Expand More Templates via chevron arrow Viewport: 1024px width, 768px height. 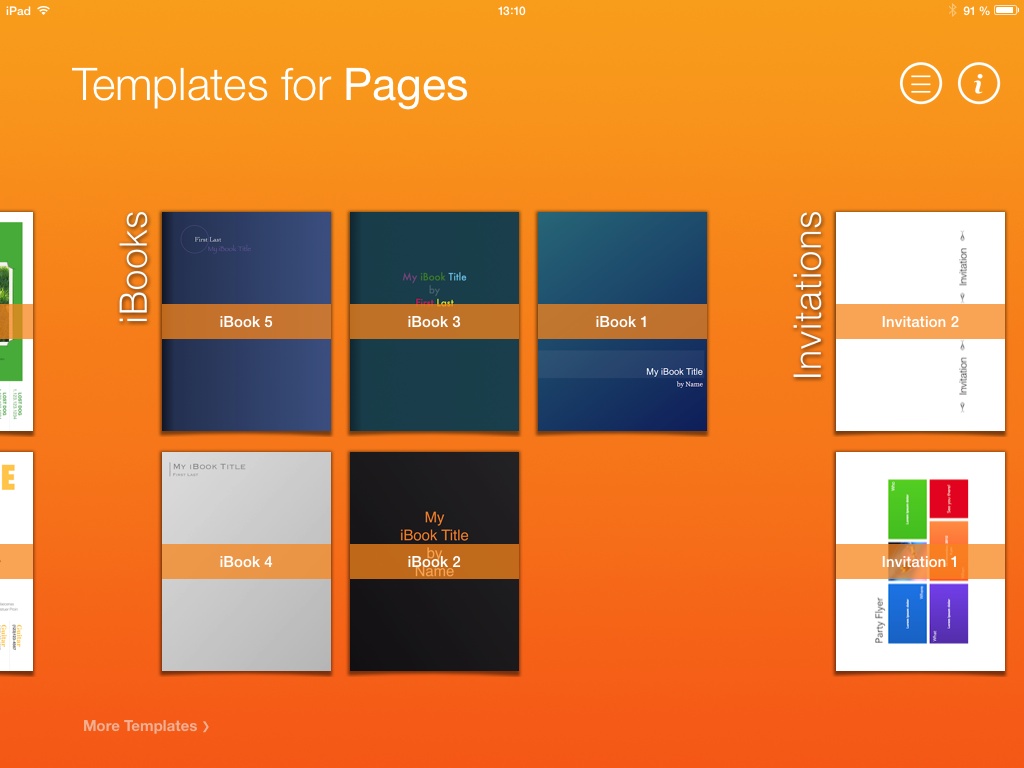(x=206, y=727)
